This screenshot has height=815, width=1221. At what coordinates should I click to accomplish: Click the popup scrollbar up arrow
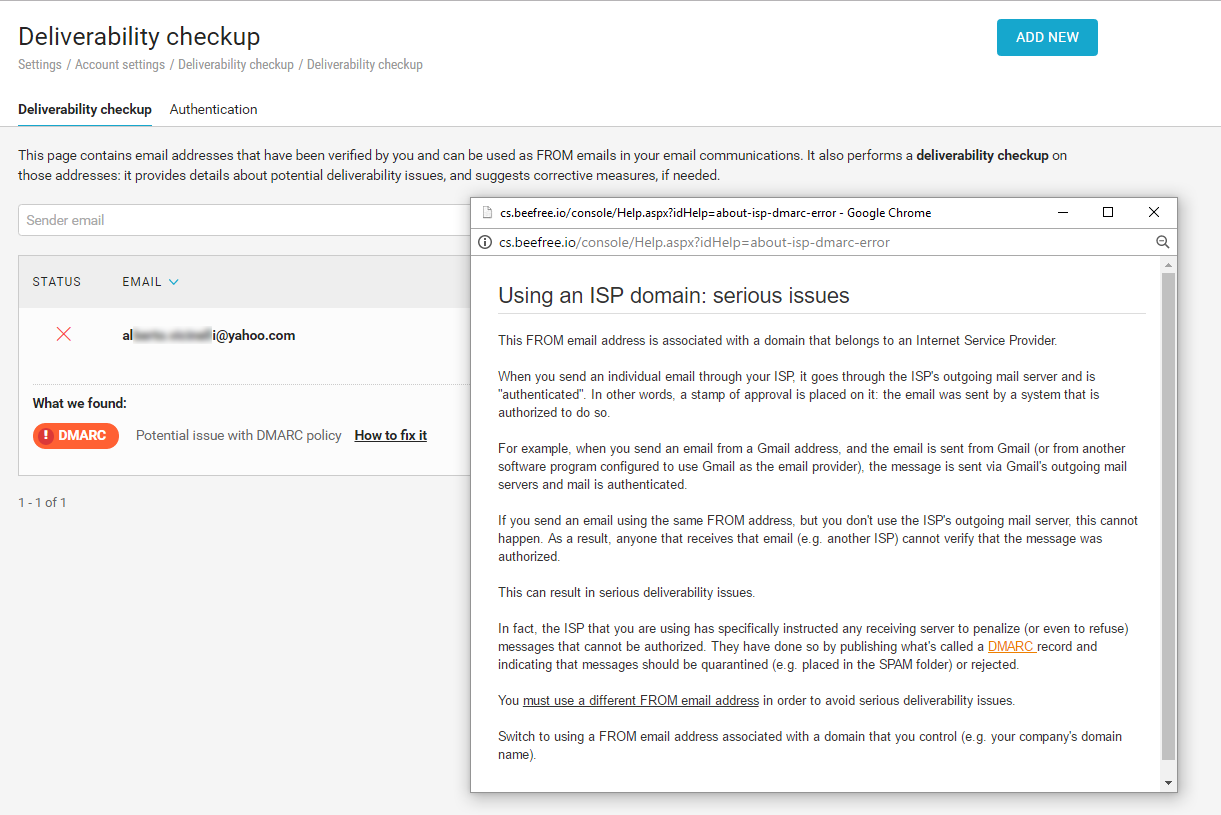click(x=1167, y=265)
